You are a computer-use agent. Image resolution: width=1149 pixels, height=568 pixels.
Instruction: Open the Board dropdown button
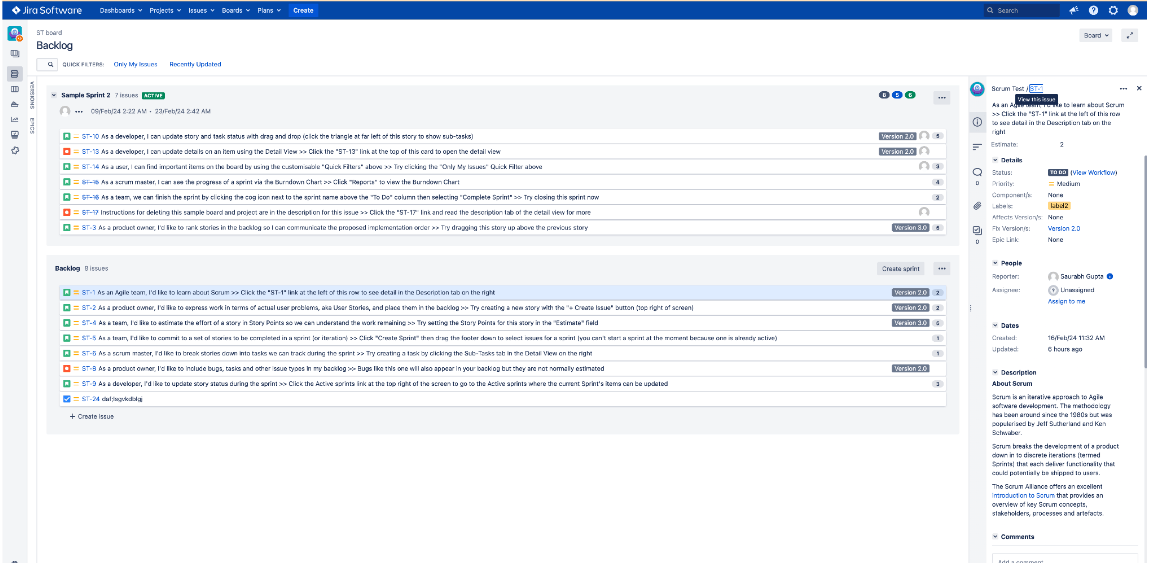click(x=1096, y=35)
